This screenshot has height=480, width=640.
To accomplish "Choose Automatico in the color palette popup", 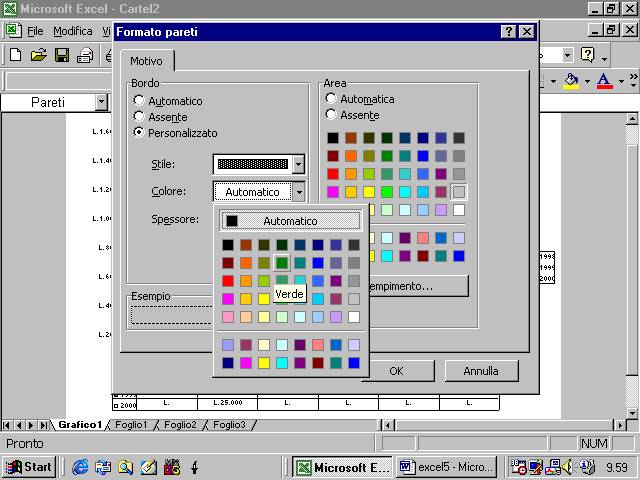I will pyautogui.click(x=290, y=221).
